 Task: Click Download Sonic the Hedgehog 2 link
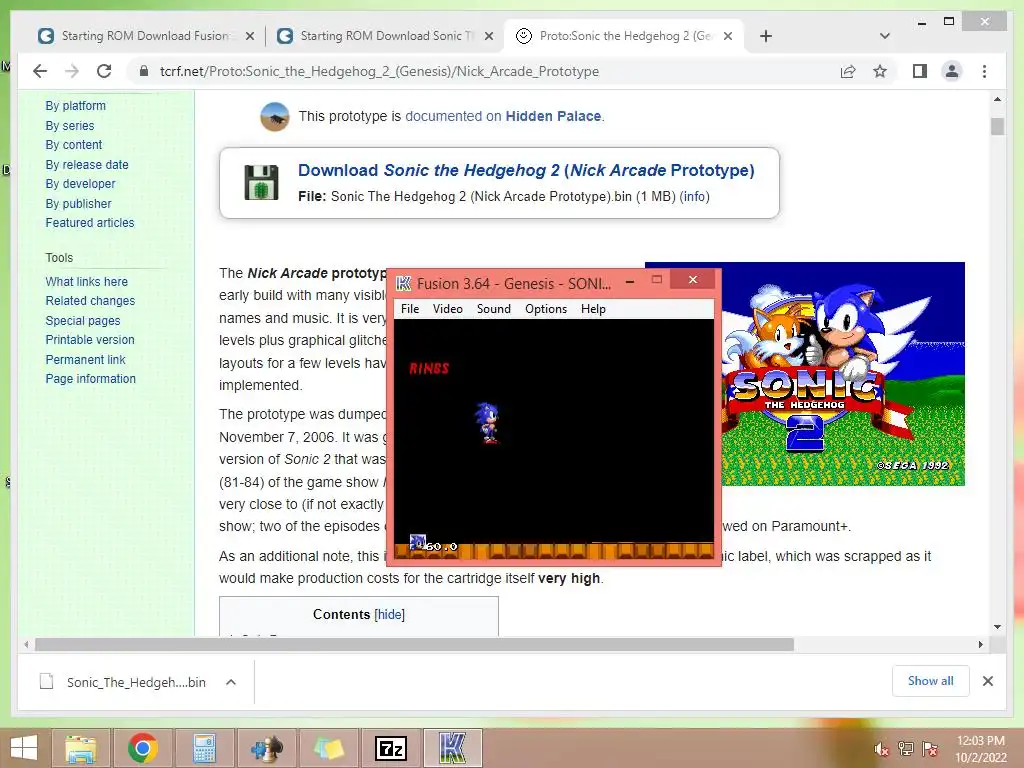[526, 170]
